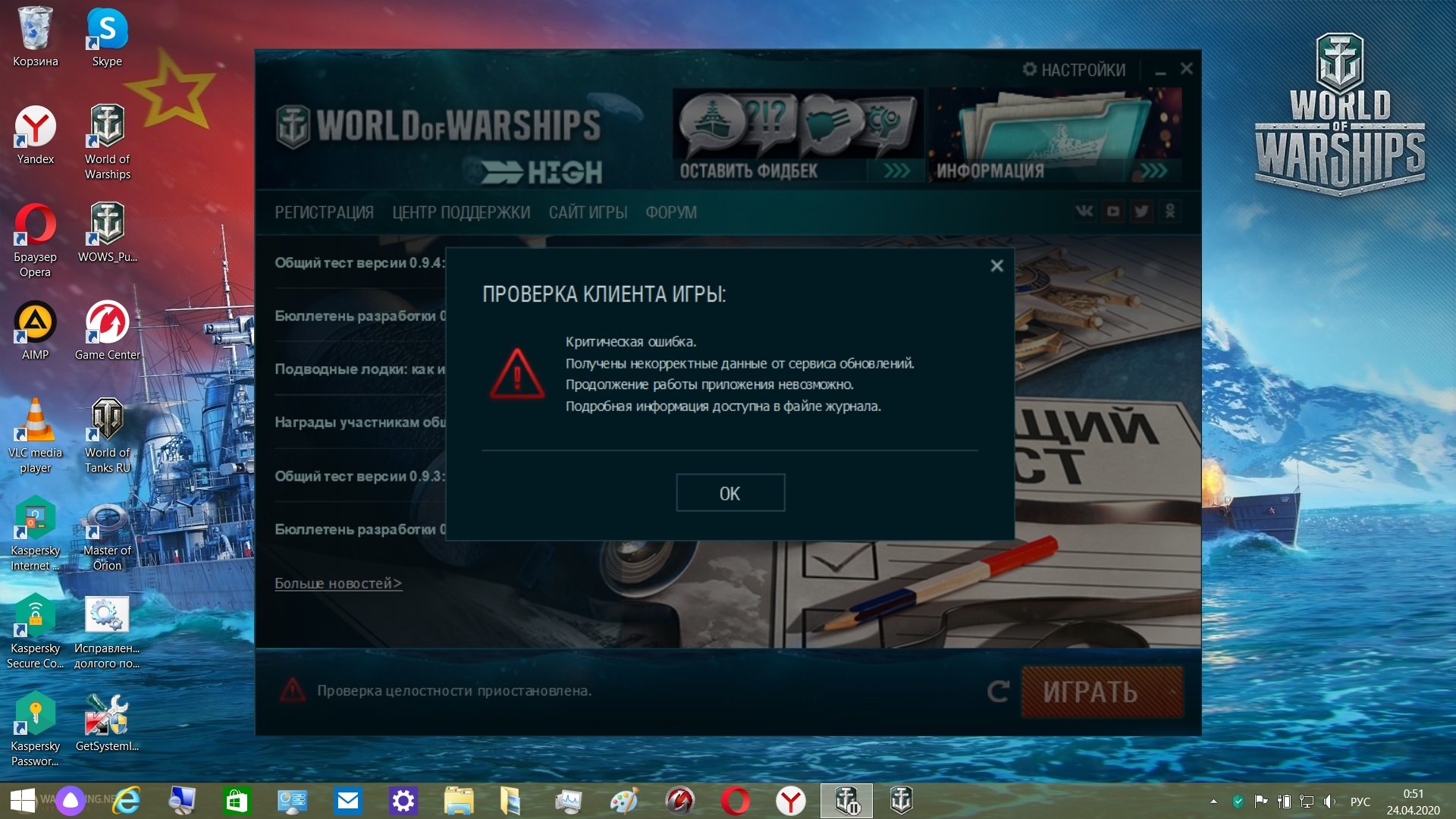Screen dimensions: 1456x819
Task: Click the volume speaker tray icon
Action: pyautogui.click(x=1329, y=801)
